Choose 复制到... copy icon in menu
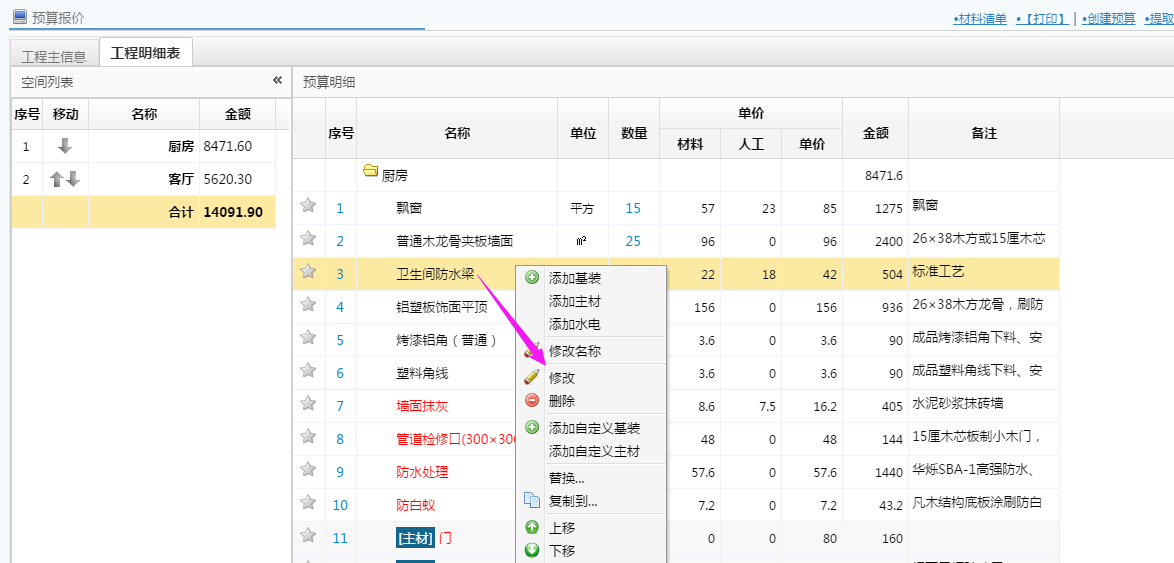This screenshot has height=563, width=1174. (532, 501)
